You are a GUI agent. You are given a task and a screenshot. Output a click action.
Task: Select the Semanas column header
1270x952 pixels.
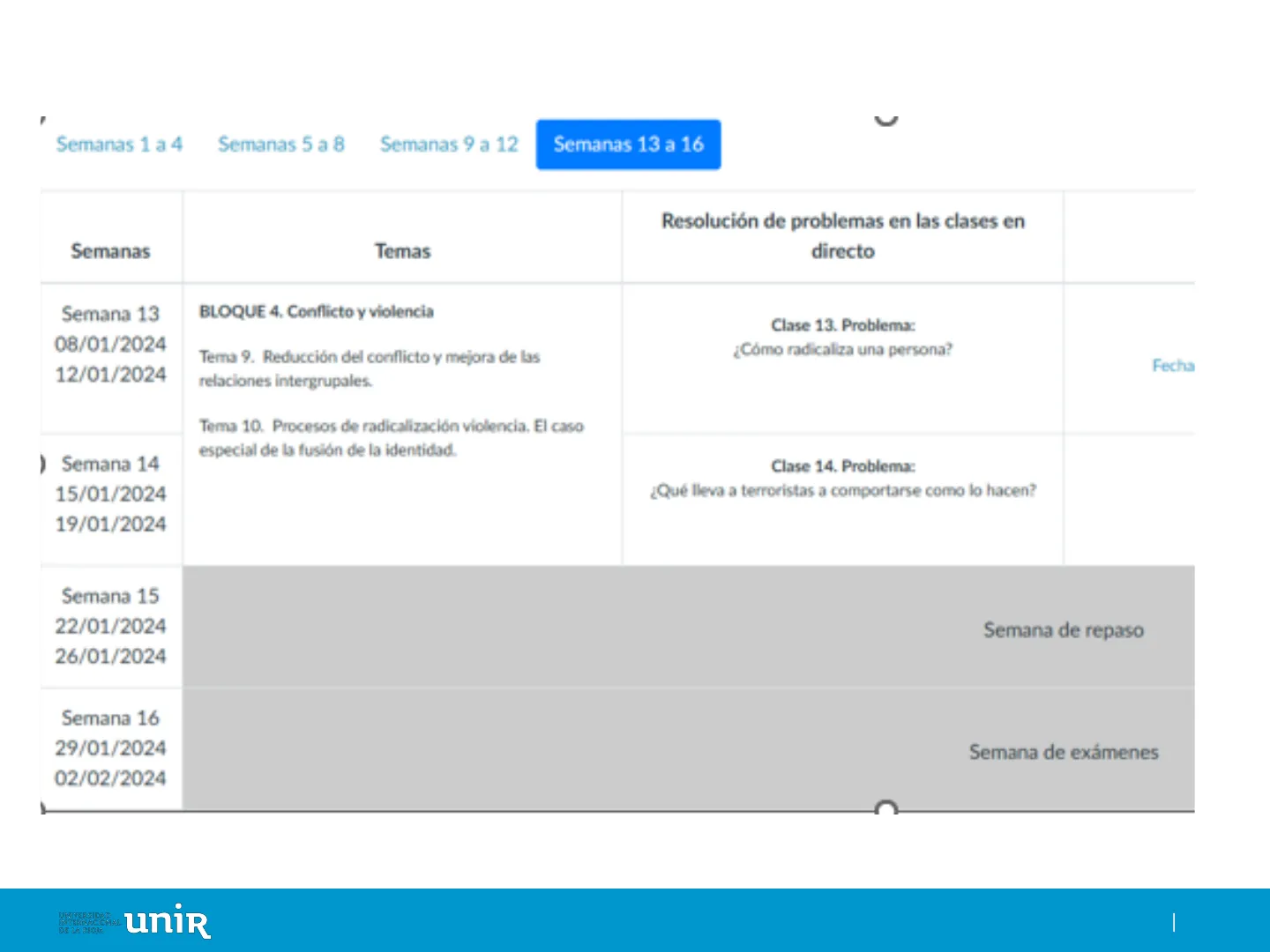click(110, 251)
